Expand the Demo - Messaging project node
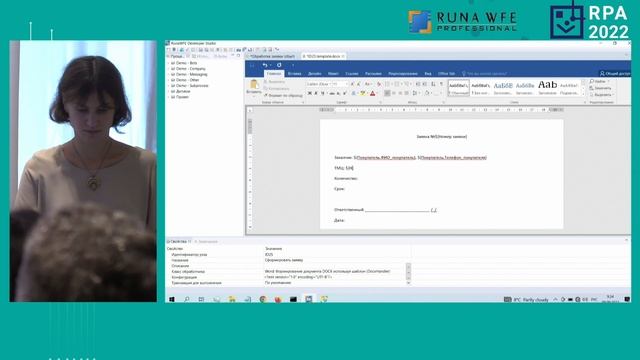 pyautogui.click(x=168, y=75)
